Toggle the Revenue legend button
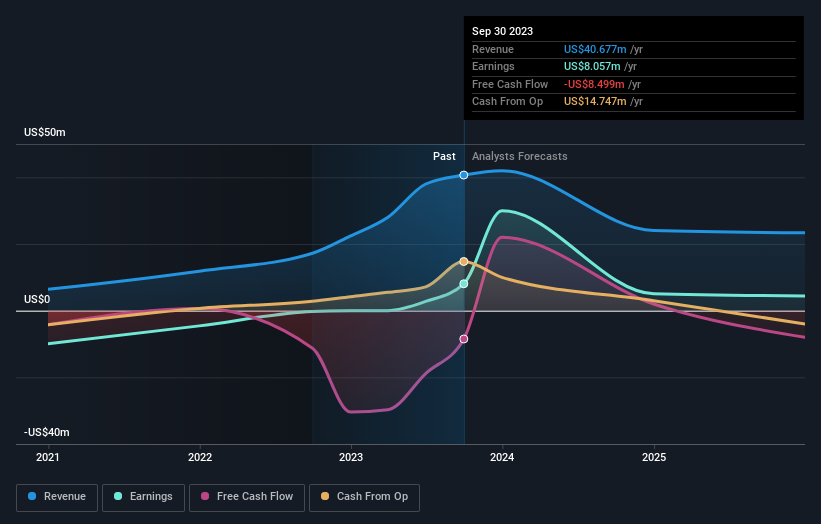The width and height of the screenshot is (821, 524). point(57,497)
